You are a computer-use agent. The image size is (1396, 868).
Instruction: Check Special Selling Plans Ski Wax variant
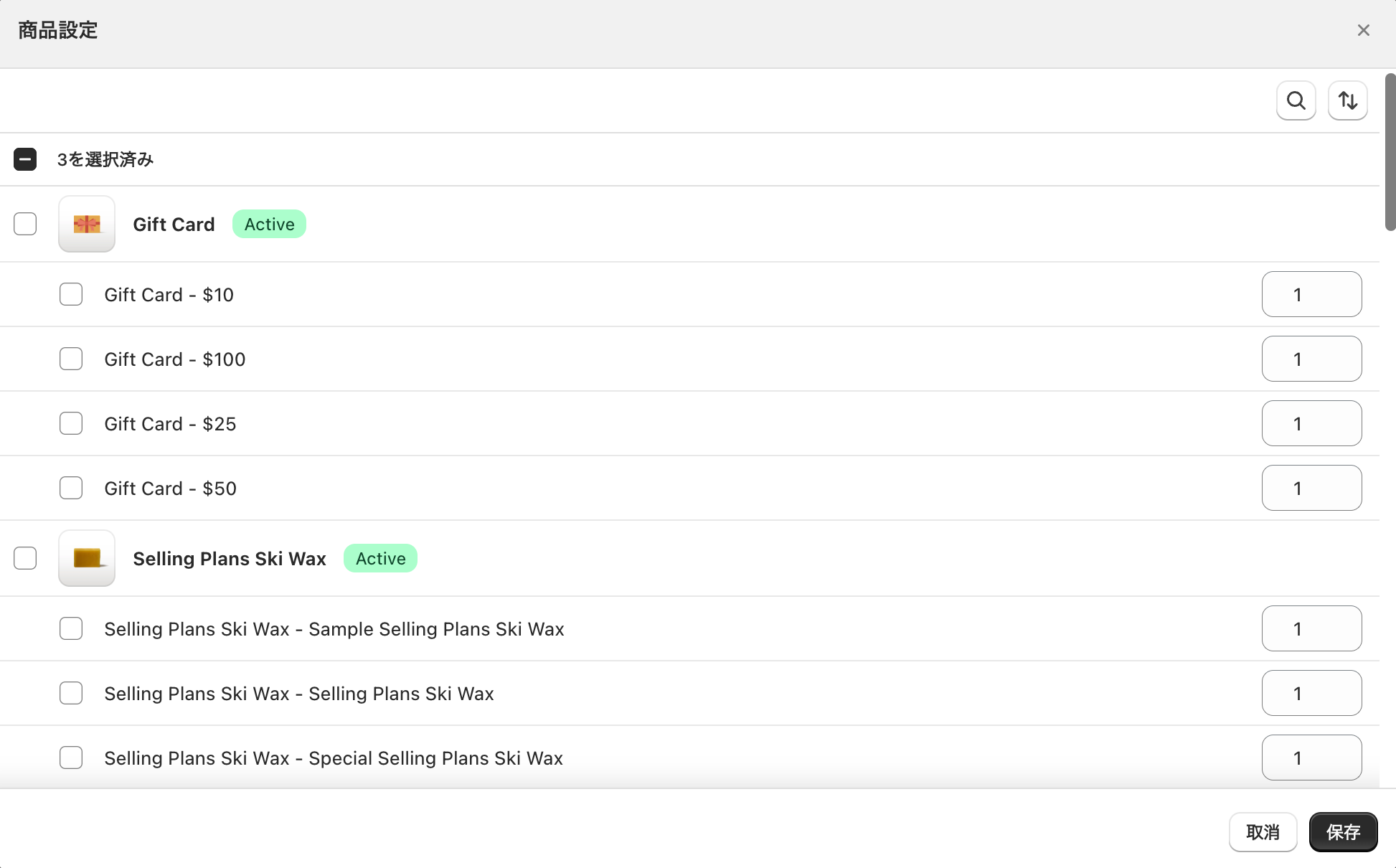tap(71, 758)
